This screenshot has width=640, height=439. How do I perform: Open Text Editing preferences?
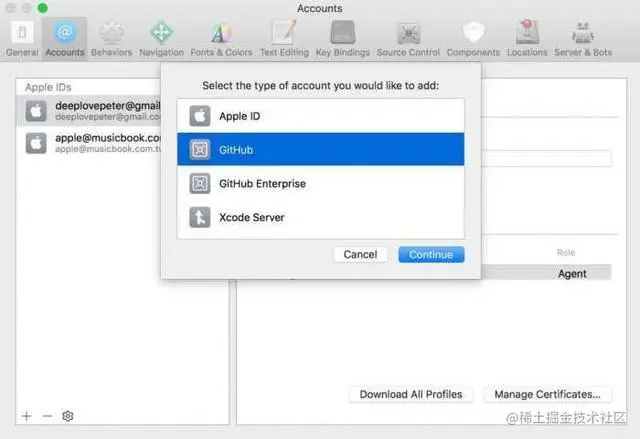pyautogui.click(x=284, y=40)
